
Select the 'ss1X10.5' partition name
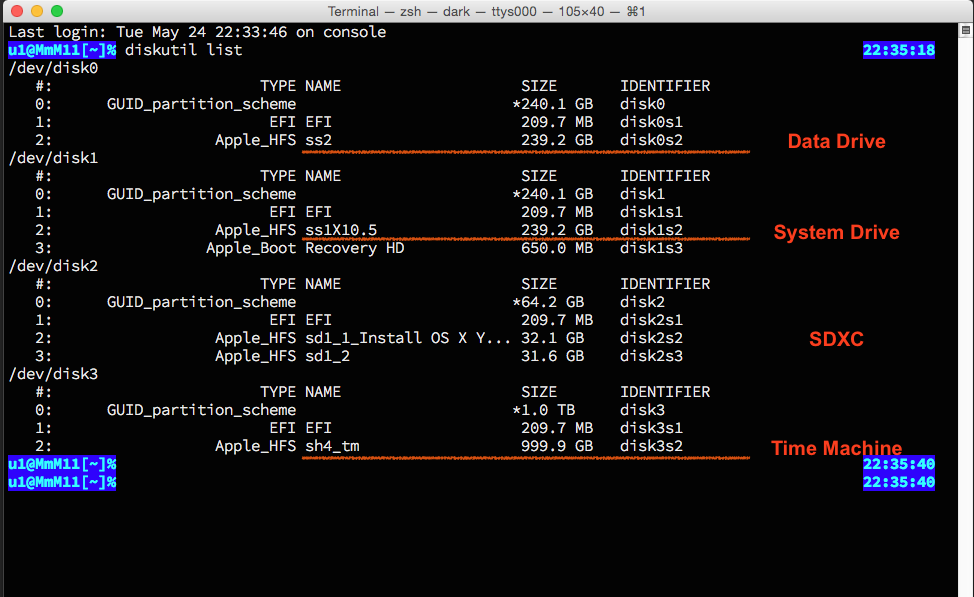pos(341,230)
